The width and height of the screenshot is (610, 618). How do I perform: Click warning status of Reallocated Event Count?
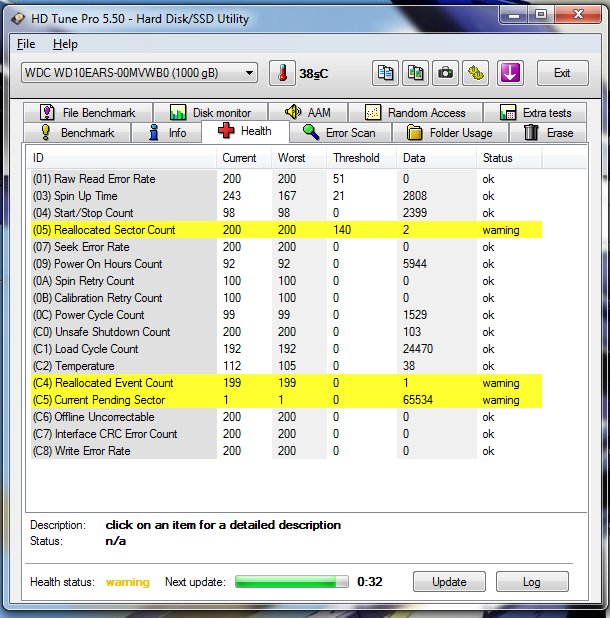pos(501,383)
